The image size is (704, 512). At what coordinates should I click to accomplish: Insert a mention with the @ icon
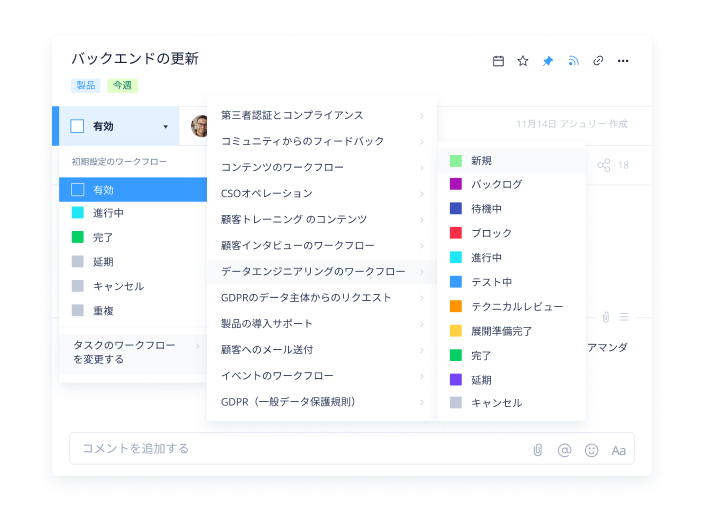pos(564,450)
